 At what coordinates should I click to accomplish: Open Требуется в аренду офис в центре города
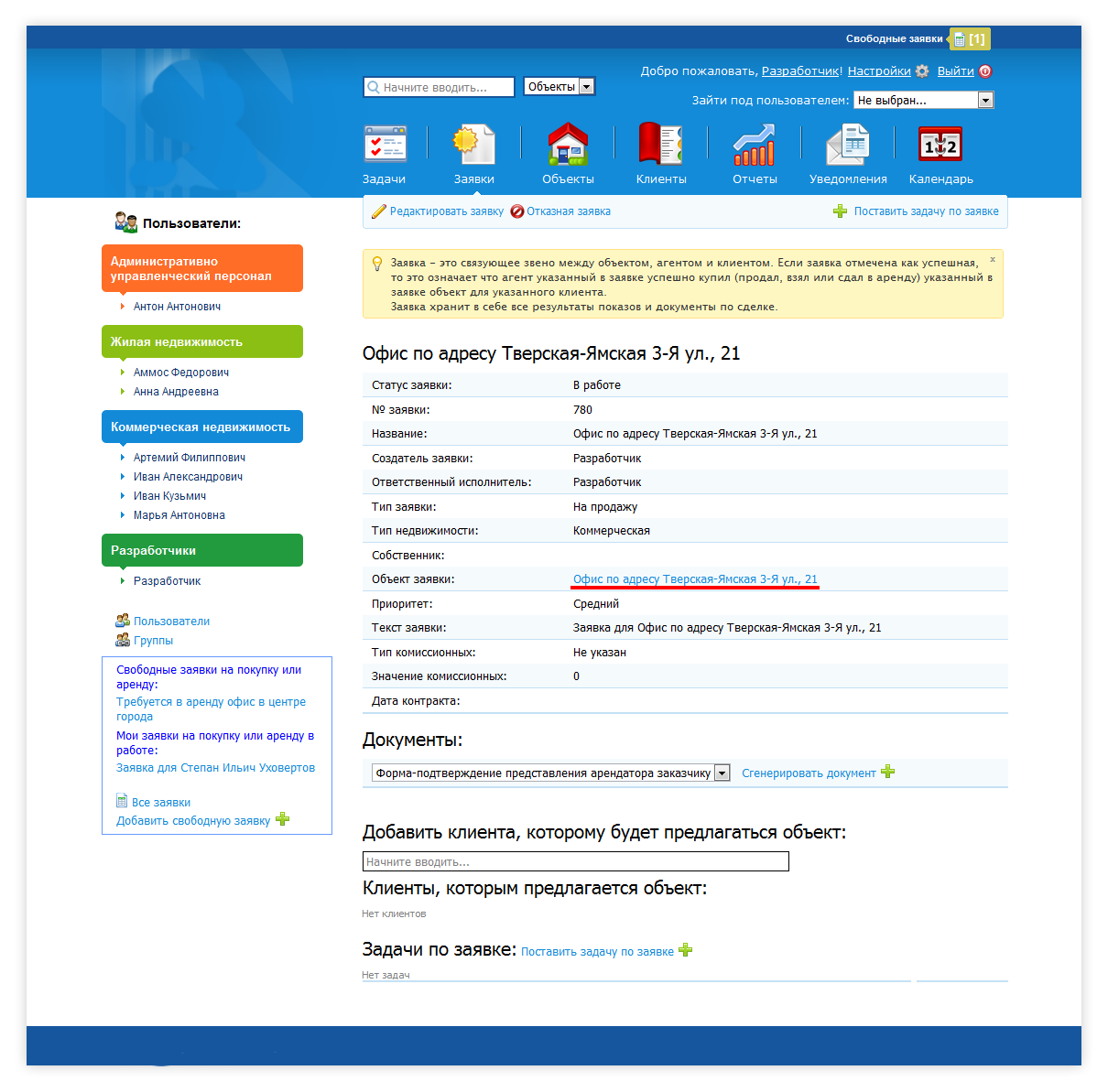click(211, 709)
